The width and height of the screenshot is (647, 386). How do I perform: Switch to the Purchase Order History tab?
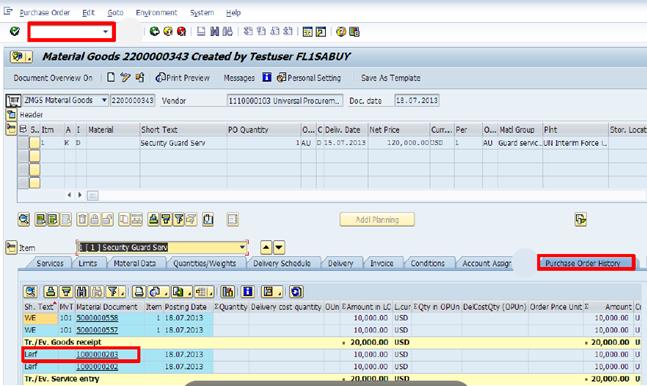(x=583, y=263)
